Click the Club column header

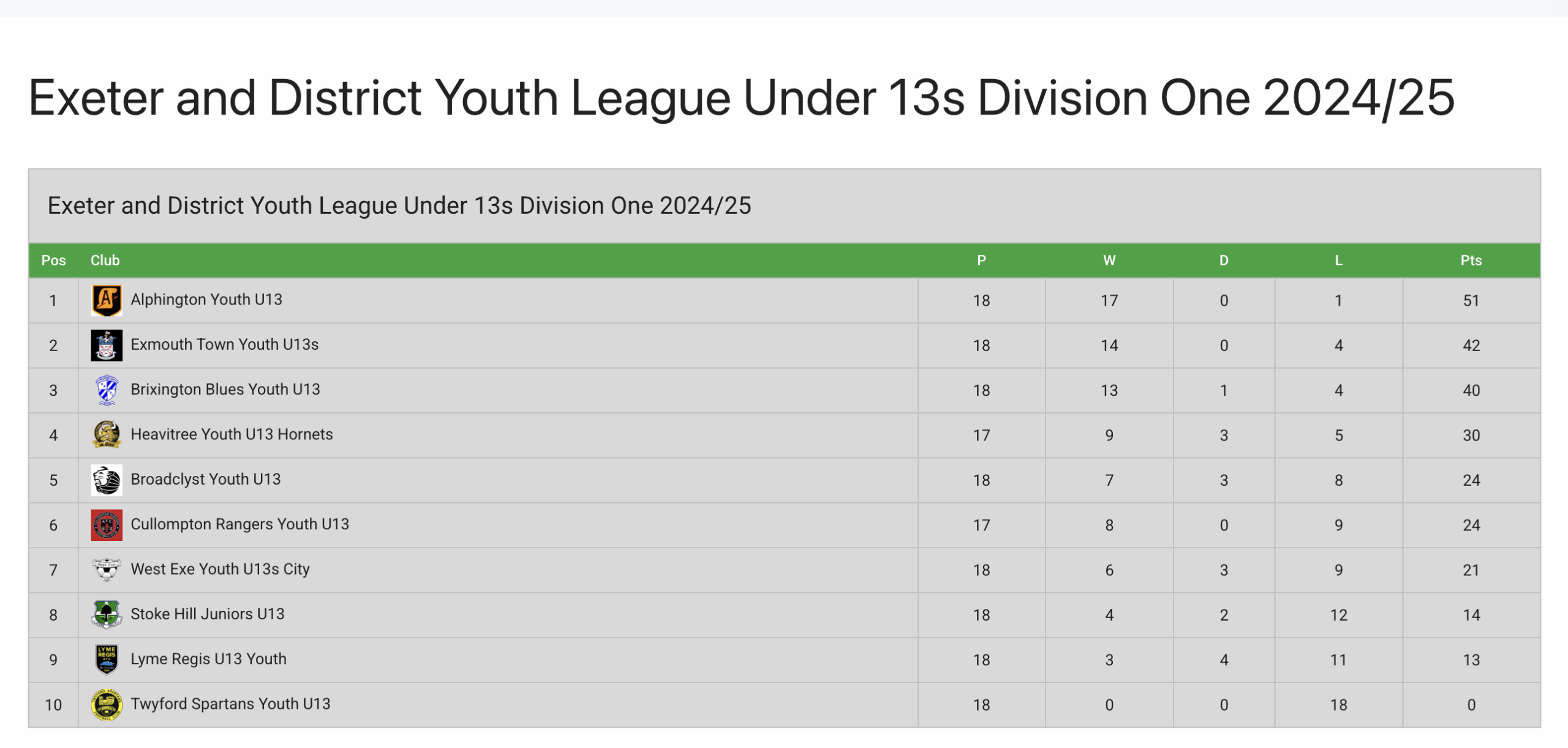pyautogui.click(x=105, y=260)
